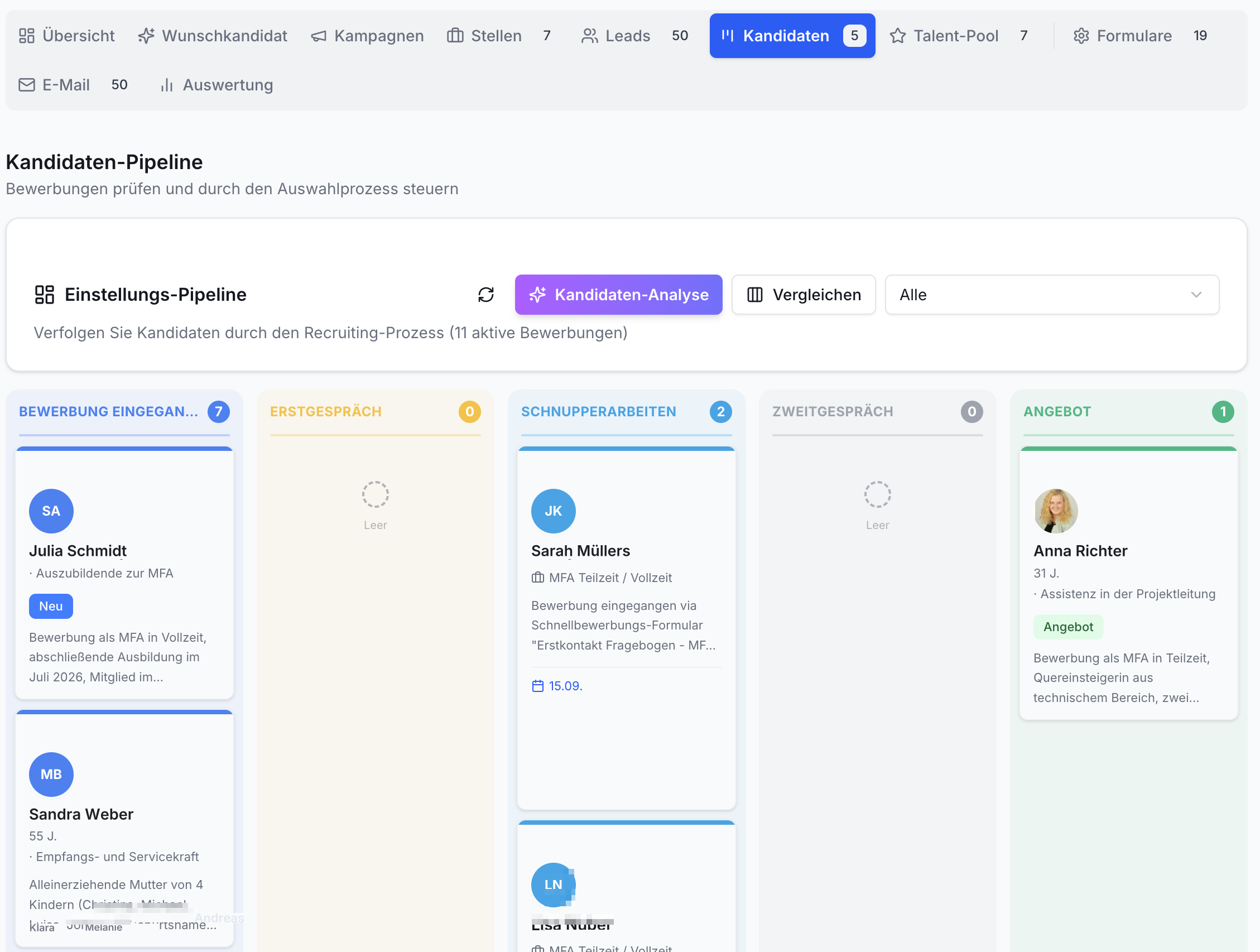Click the green count badge 1 in Angebot
The image size is (1260, 952).
click(x=1223, y=411)
